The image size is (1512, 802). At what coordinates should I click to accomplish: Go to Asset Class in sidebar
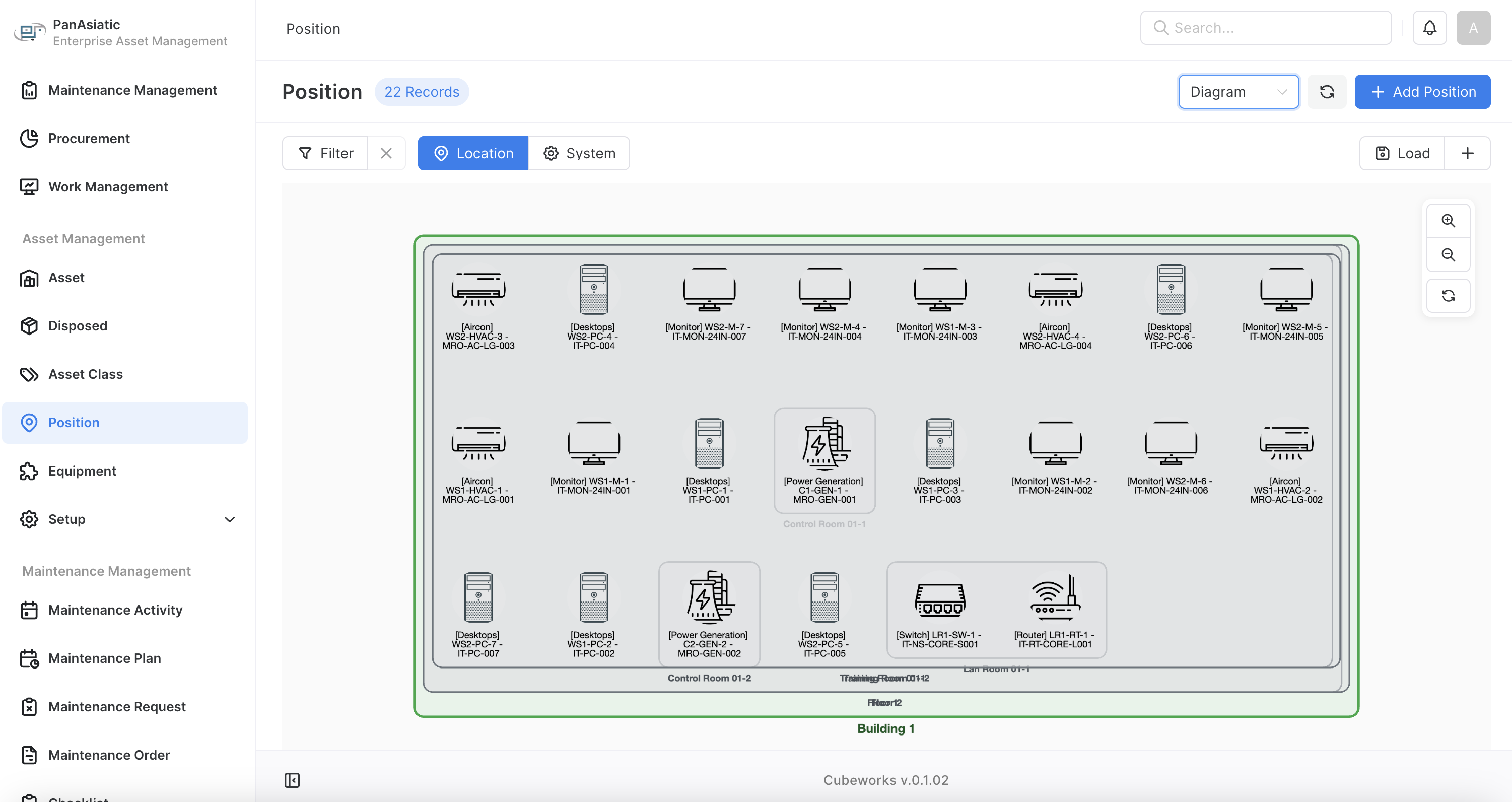[86, 374]
